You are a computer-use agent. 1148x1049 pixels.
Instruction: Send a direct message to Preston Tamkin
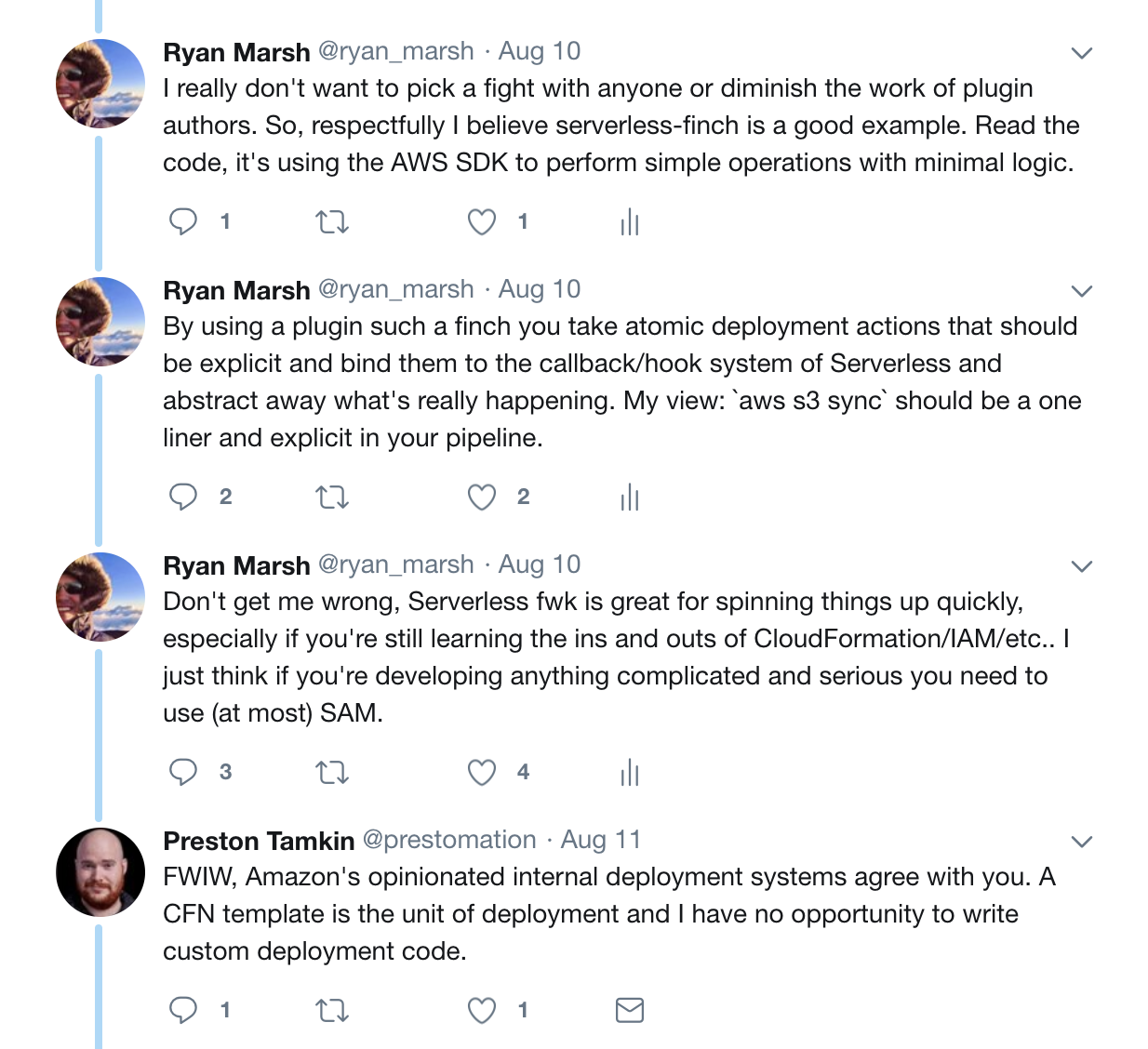tap(630, 1010)
